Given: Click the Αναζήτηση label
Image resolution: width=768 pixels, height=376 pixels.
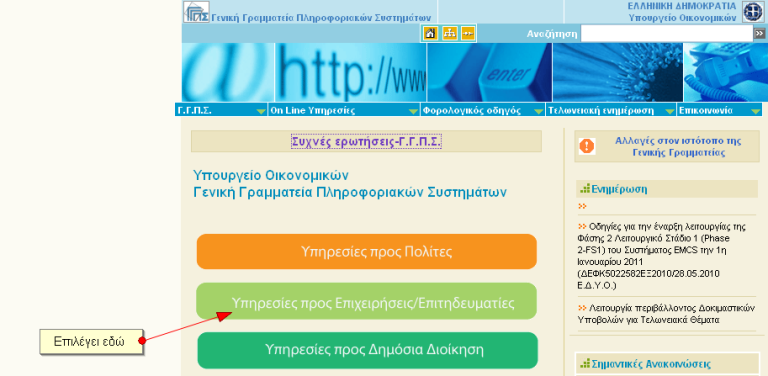Looking at the screenshot, I should tap(552, 34).
